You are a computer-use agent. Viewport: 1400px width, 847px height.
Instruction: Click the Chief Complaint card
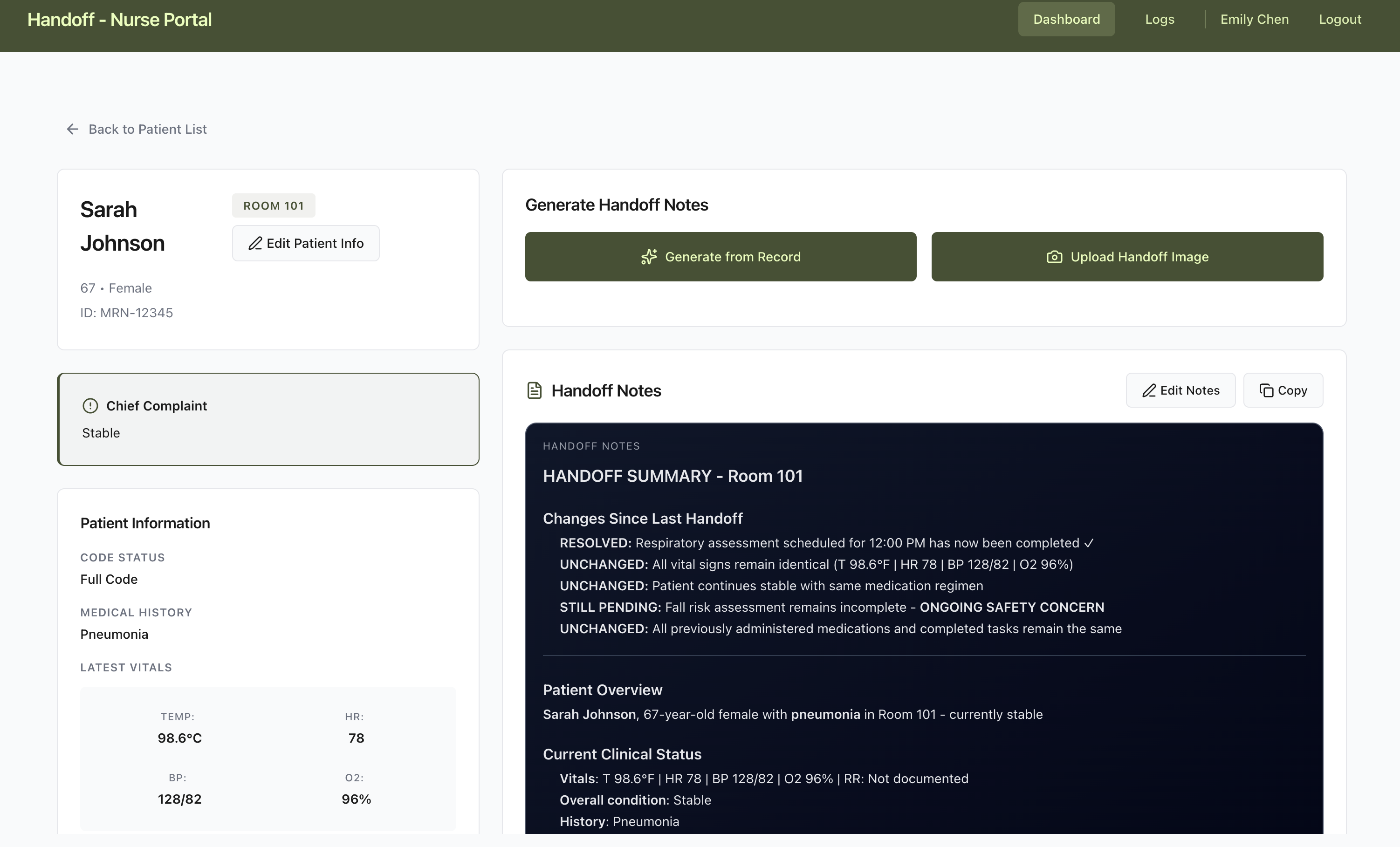[x=268, y=419]
